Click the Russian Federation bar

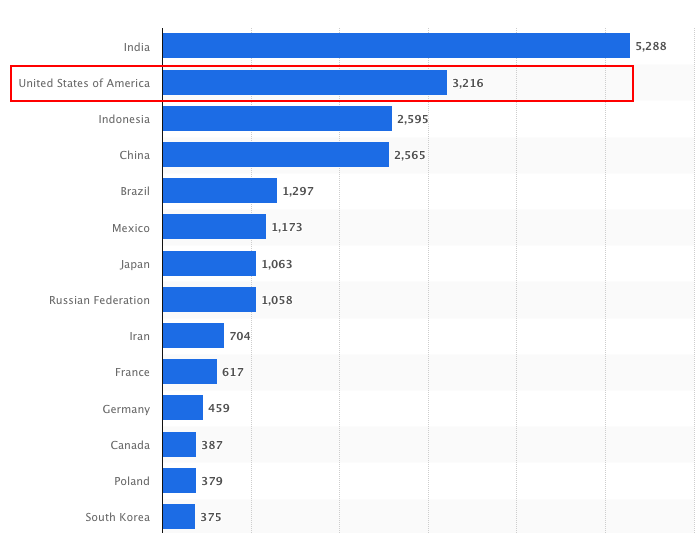210,300
